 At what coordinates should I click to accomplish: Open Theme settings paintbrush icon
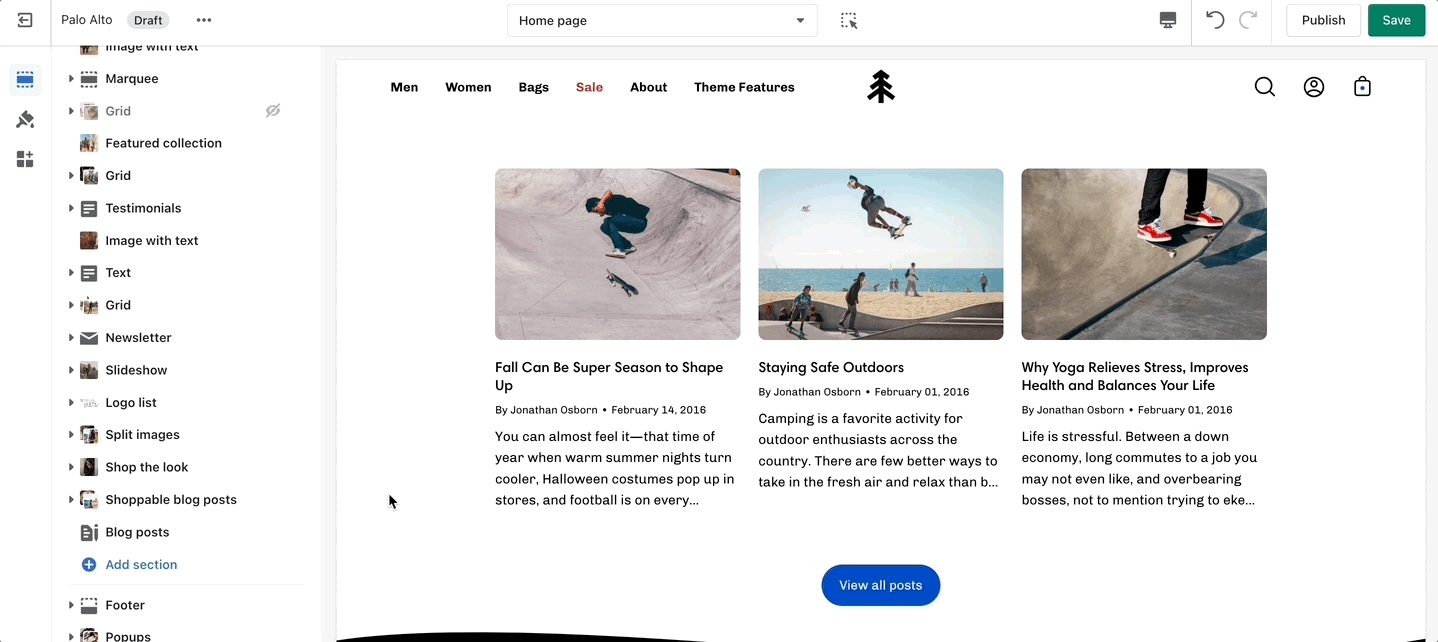(x=25, y=120)
